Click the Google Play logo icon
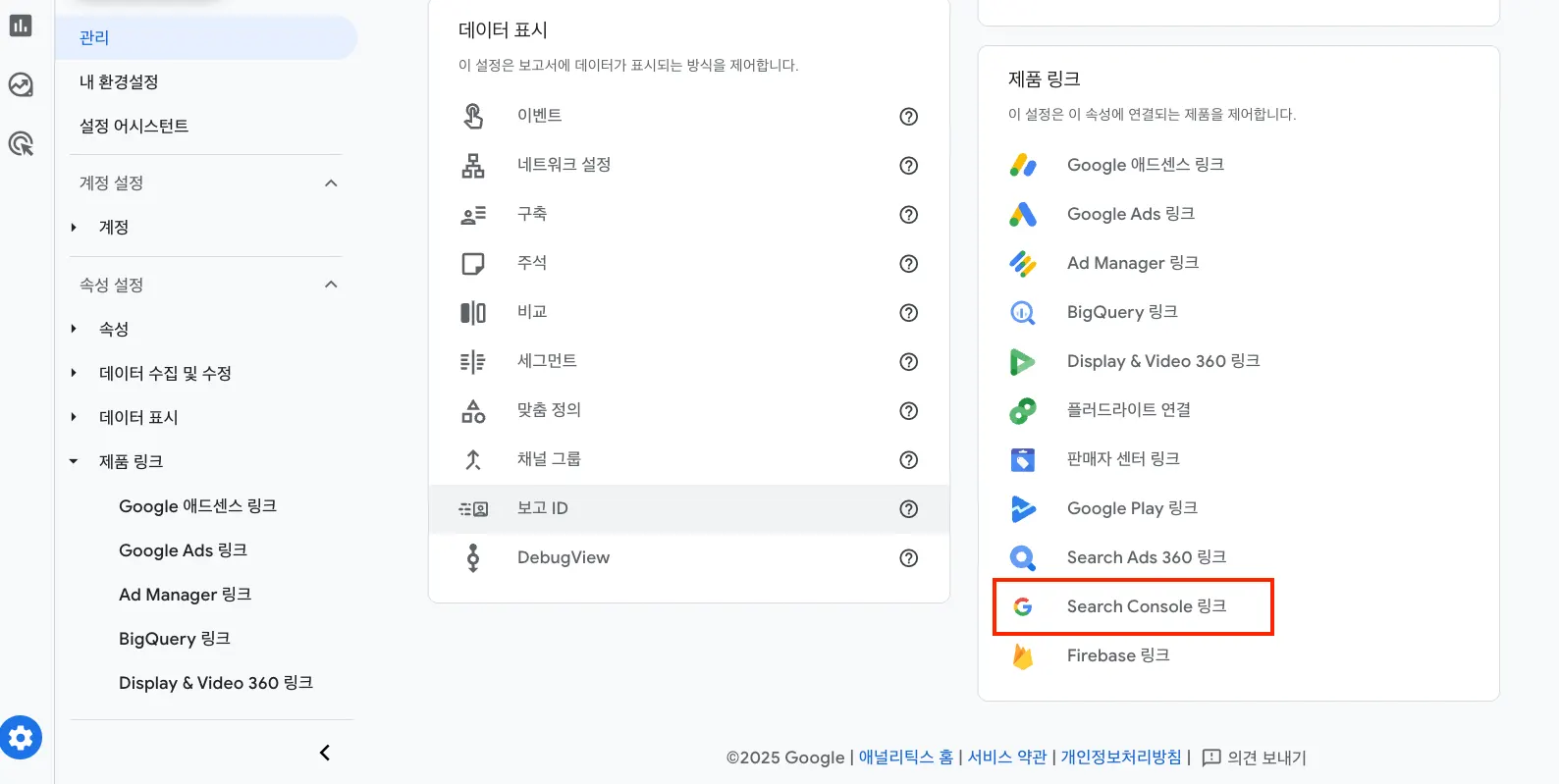The width and height of the screenshot is (1559, 784). coord(1023,508)
